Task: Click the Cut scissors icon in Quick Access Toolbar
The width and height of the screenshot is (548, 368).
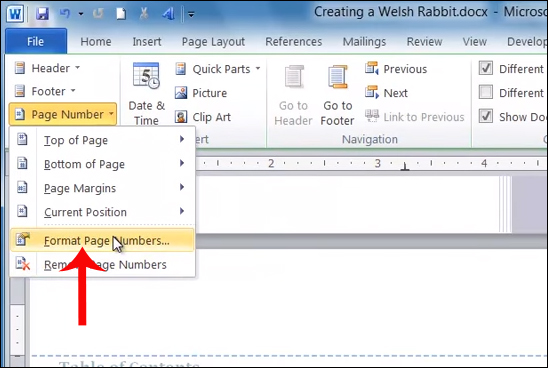Action: tap(144, 14)
